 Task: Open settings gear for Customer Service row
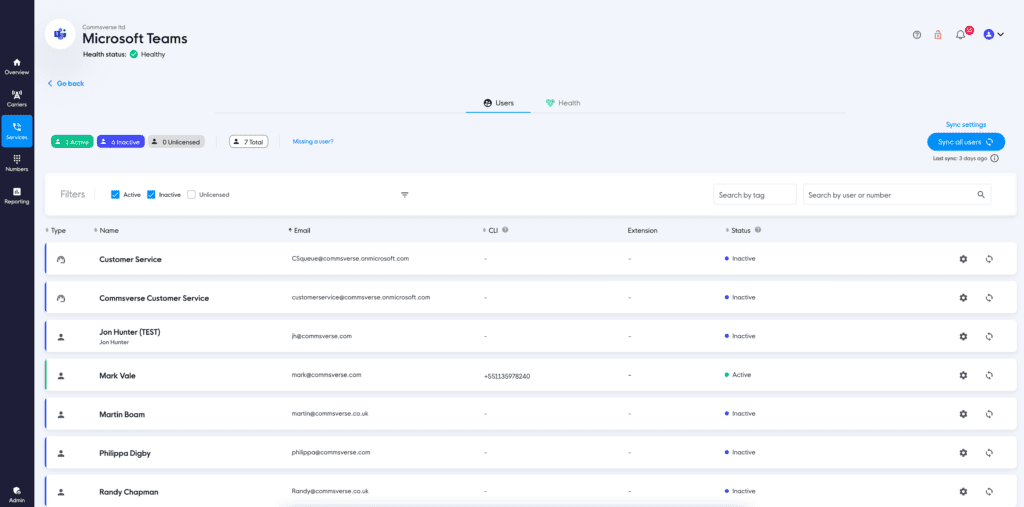click(x=963, y=259)
